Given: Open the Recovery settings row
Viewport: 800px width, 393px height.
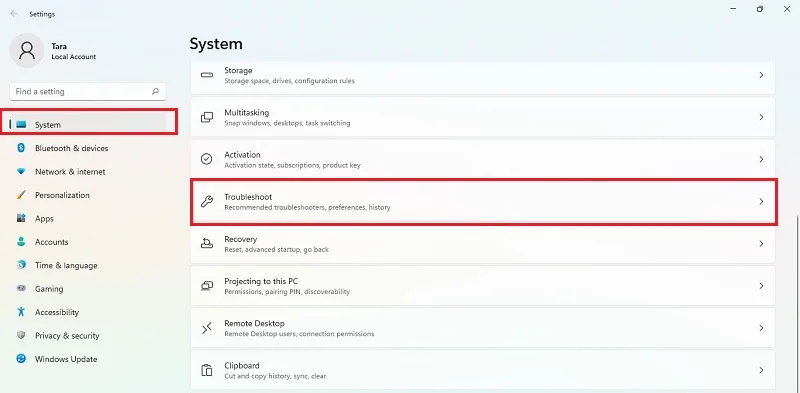Looking at the screenshot, I should 483,243.
